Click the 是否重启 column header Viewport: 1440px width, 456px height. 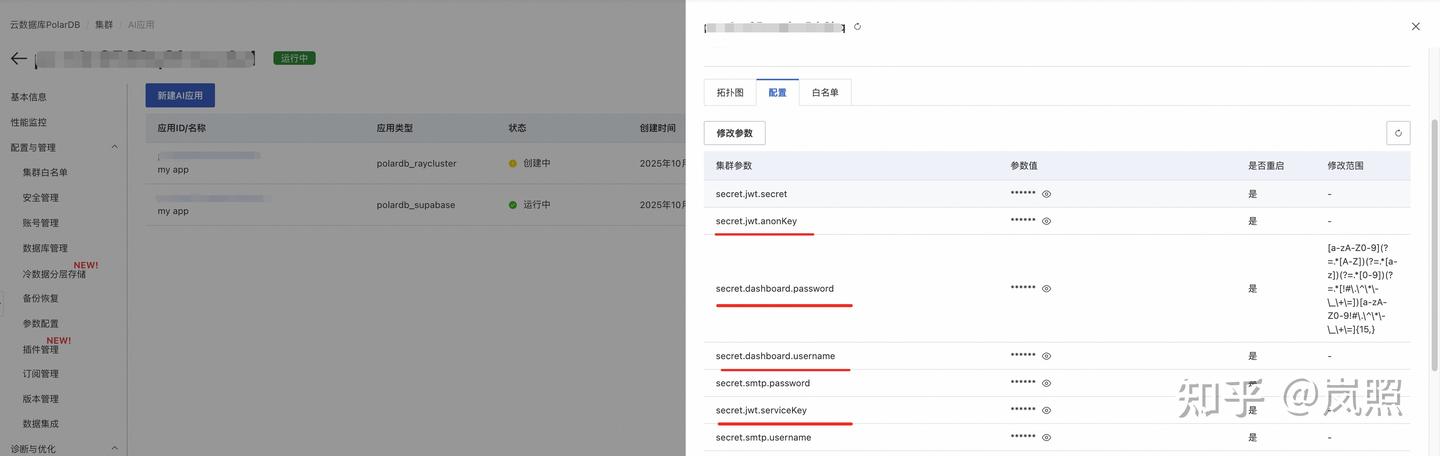click(x=1266, y=165)
